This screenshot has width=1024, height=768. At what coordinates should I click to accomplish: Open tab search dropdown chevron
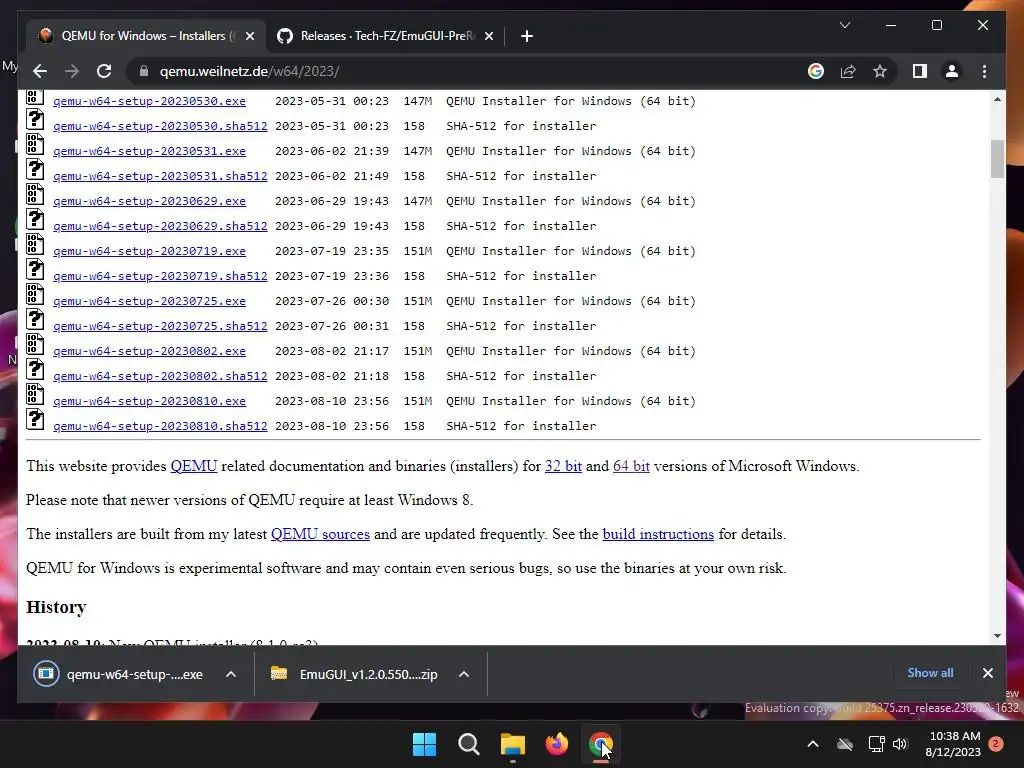pyautogui.click(x=844, y=25)
